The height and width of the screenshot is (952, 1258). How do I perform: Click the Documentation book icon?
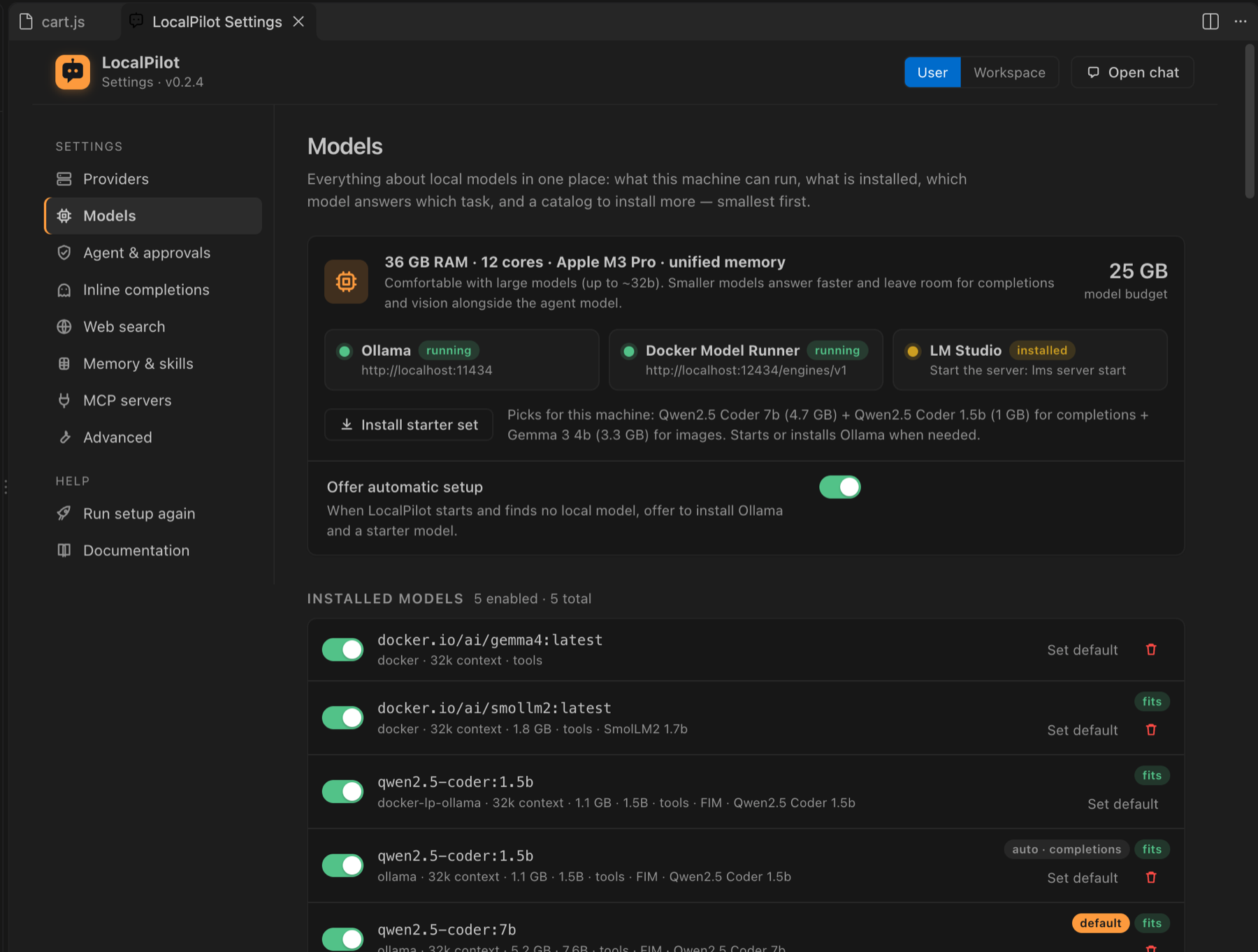pos(64,551)
